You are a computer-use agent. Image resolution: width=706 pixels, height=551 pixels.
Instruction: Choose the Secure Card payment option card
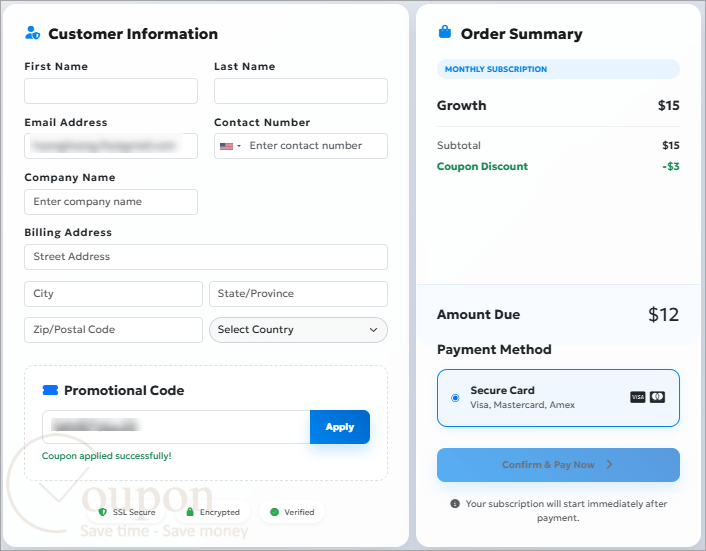coord(558,398)
